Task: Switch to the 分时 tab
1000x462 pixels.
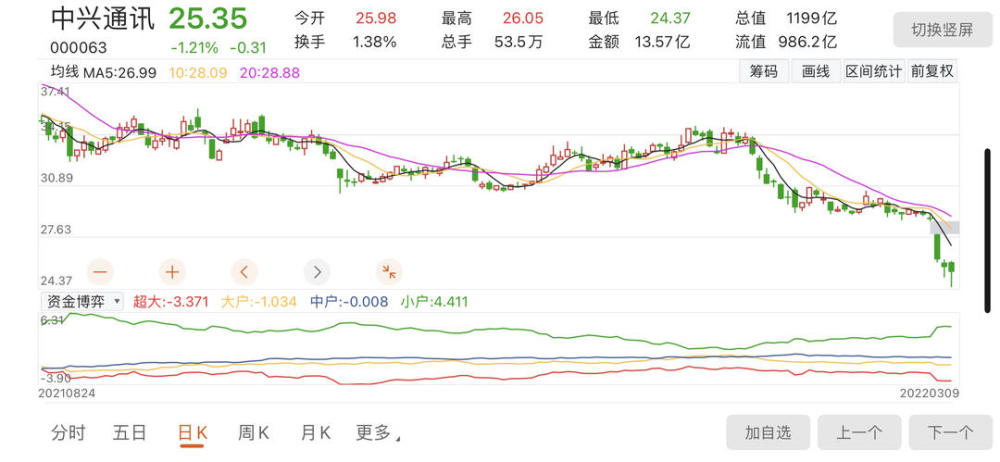Action: [68, 433]
